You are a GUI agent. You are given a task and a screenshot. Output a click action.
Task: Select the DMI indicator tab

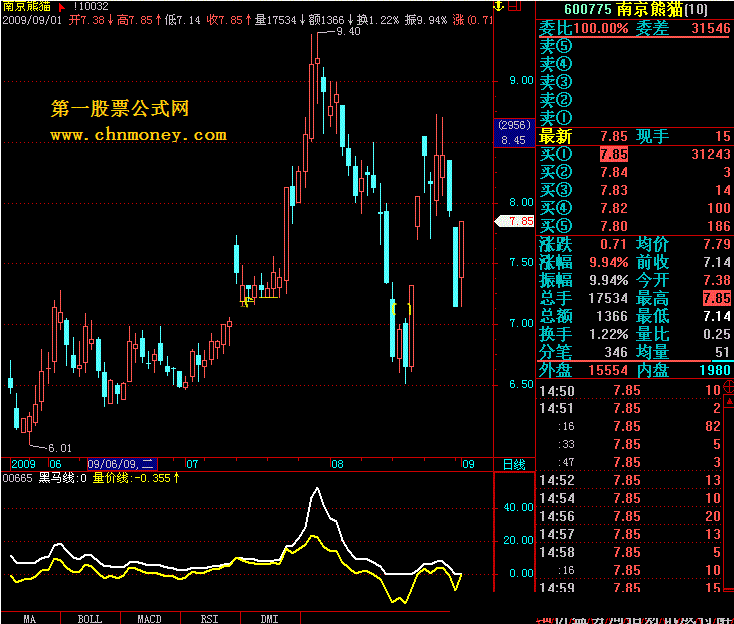point(270,618)
